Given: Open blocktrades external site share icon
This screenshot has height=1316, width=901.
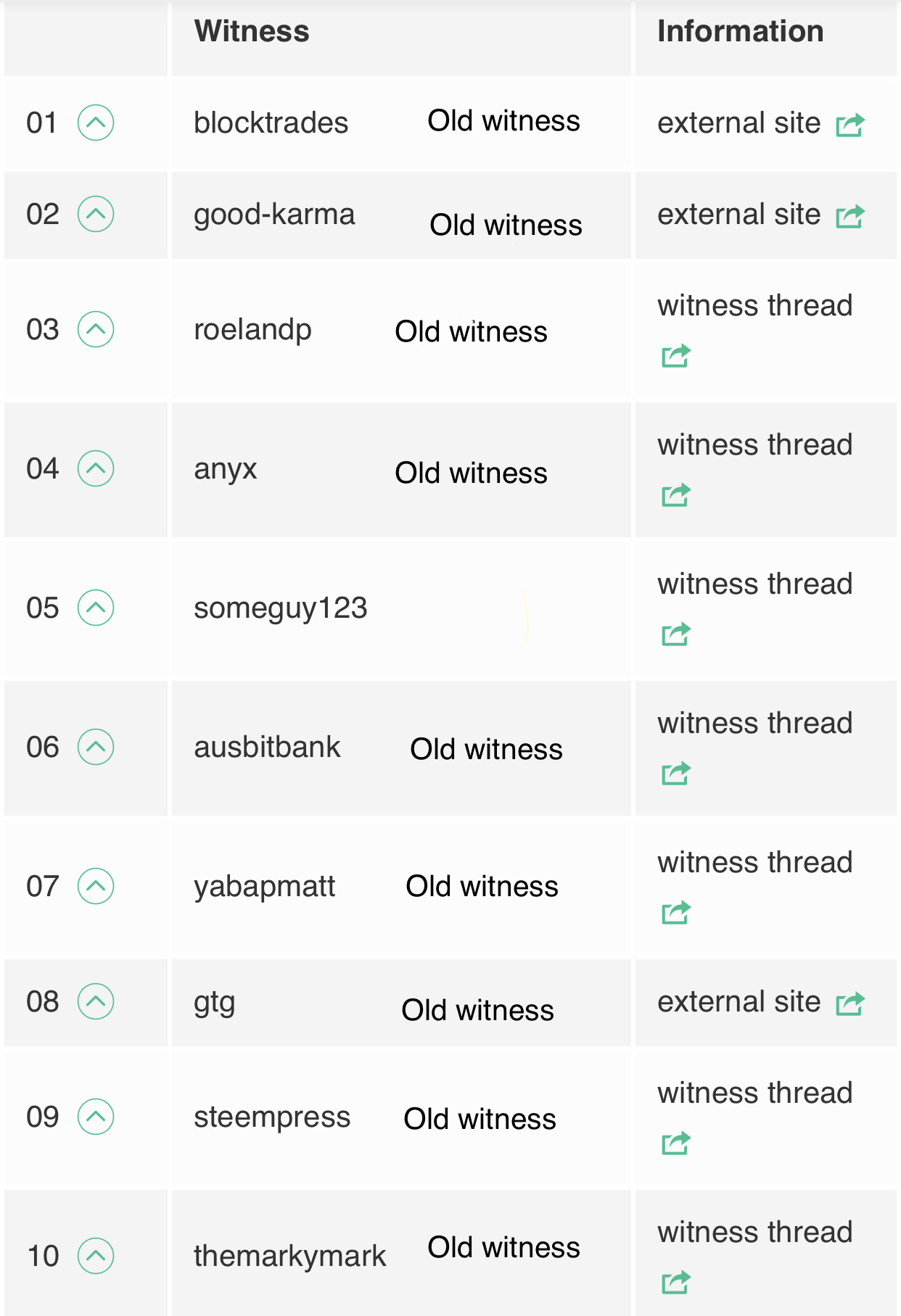Looking at the screenshot, I should 850,125.
